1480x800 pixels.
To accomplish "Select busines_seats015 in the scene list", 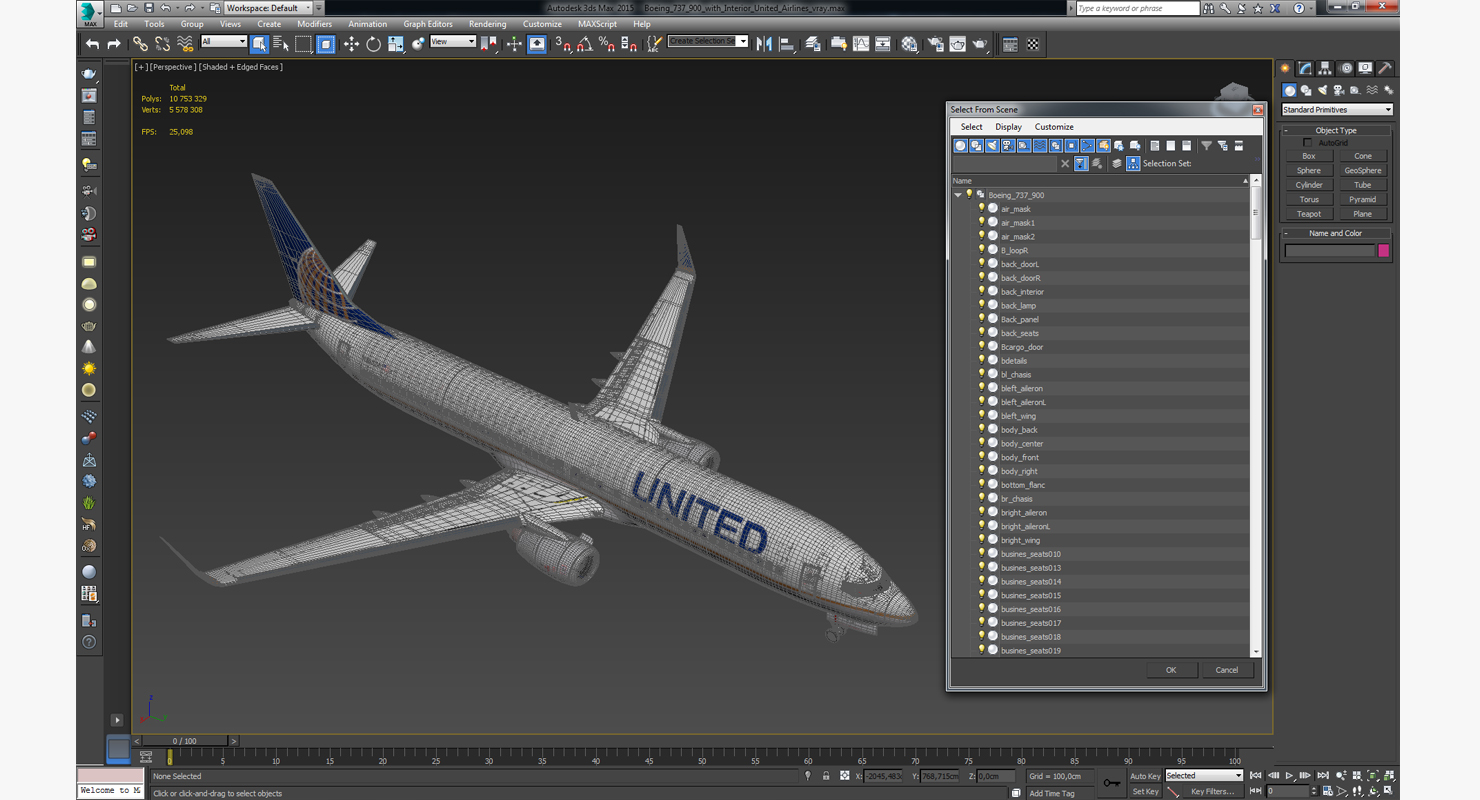I will click(x=1031, y=595).
